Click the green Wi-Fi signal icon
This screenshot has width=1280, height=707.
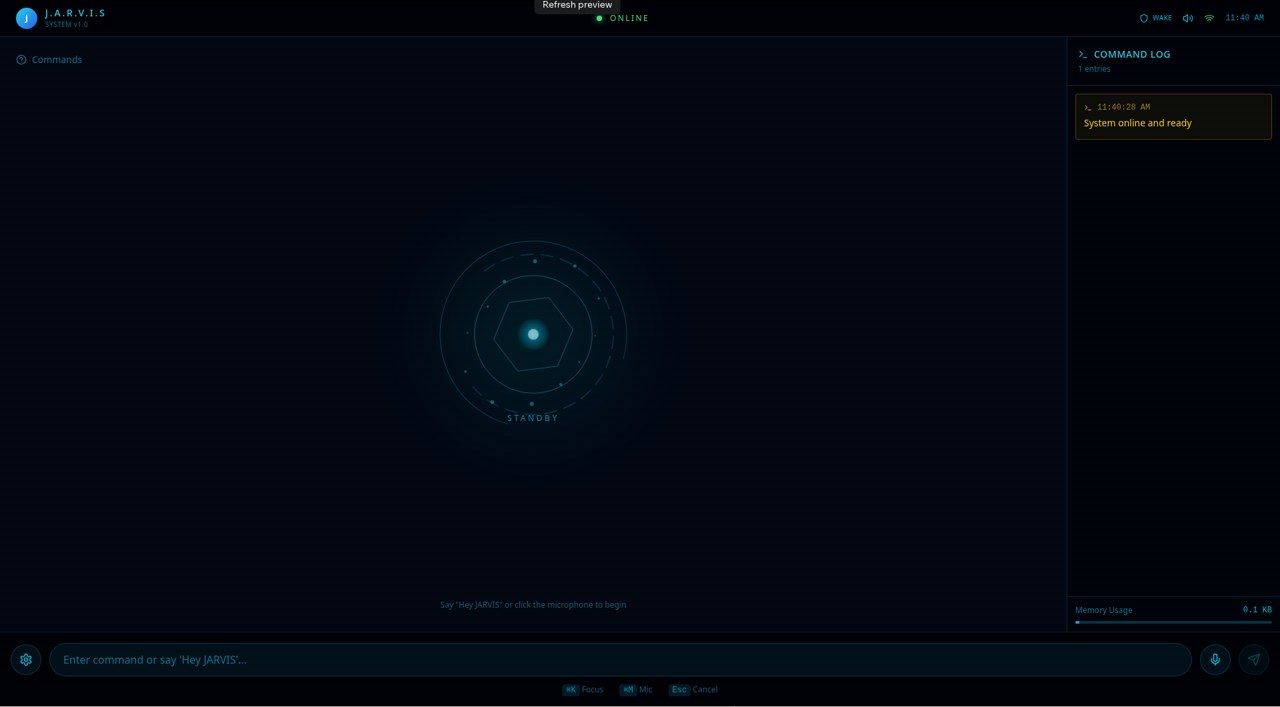1209,18
